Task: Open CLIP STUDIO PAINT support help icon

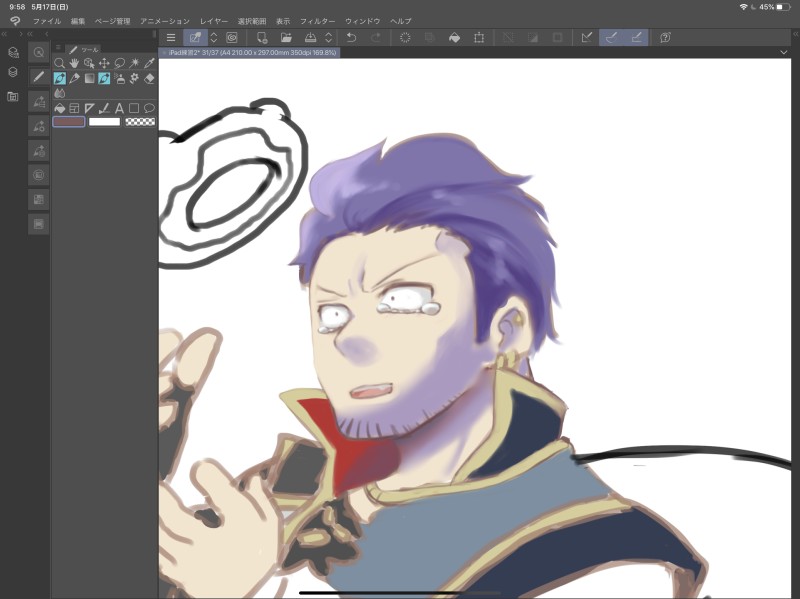Action: tap(665, 38)
